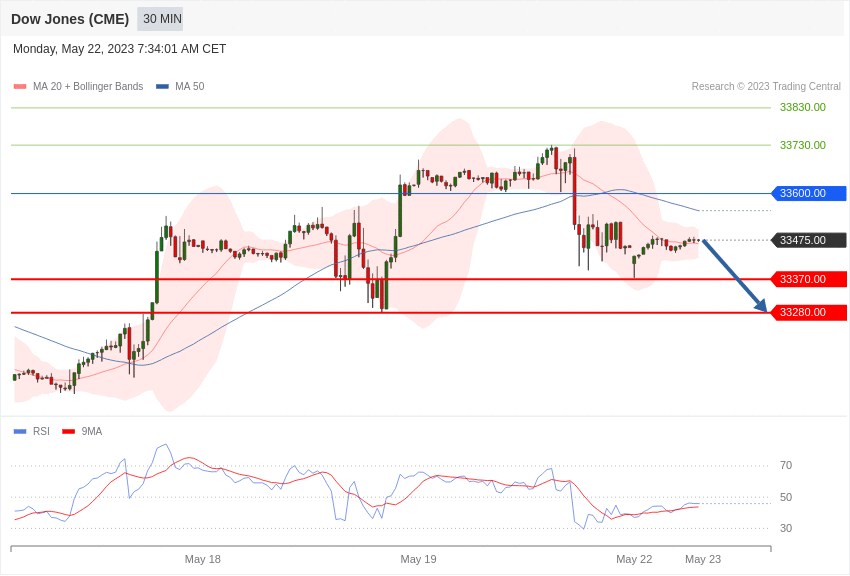Click the Dow Jones (CME) title

tap(70, 19)
